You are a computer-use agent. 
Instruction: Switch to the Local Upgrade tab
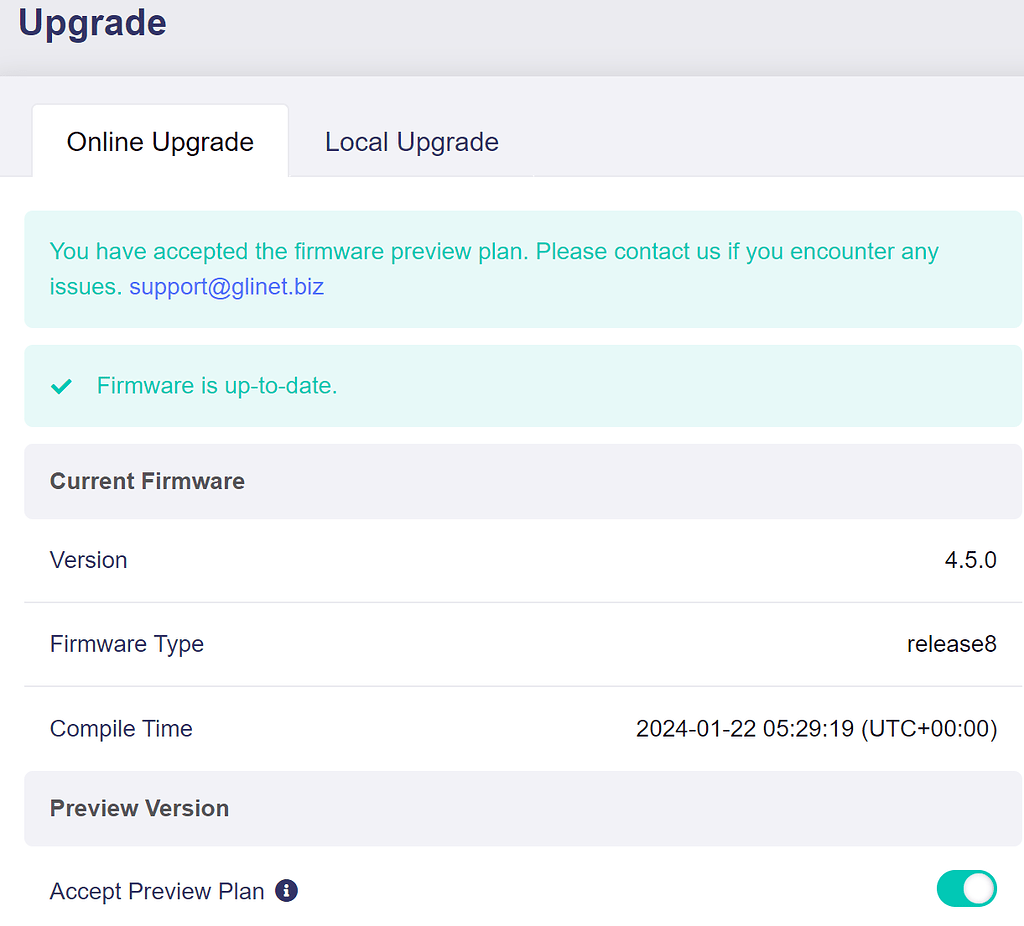pyautogui.click(x=411, y=142)
